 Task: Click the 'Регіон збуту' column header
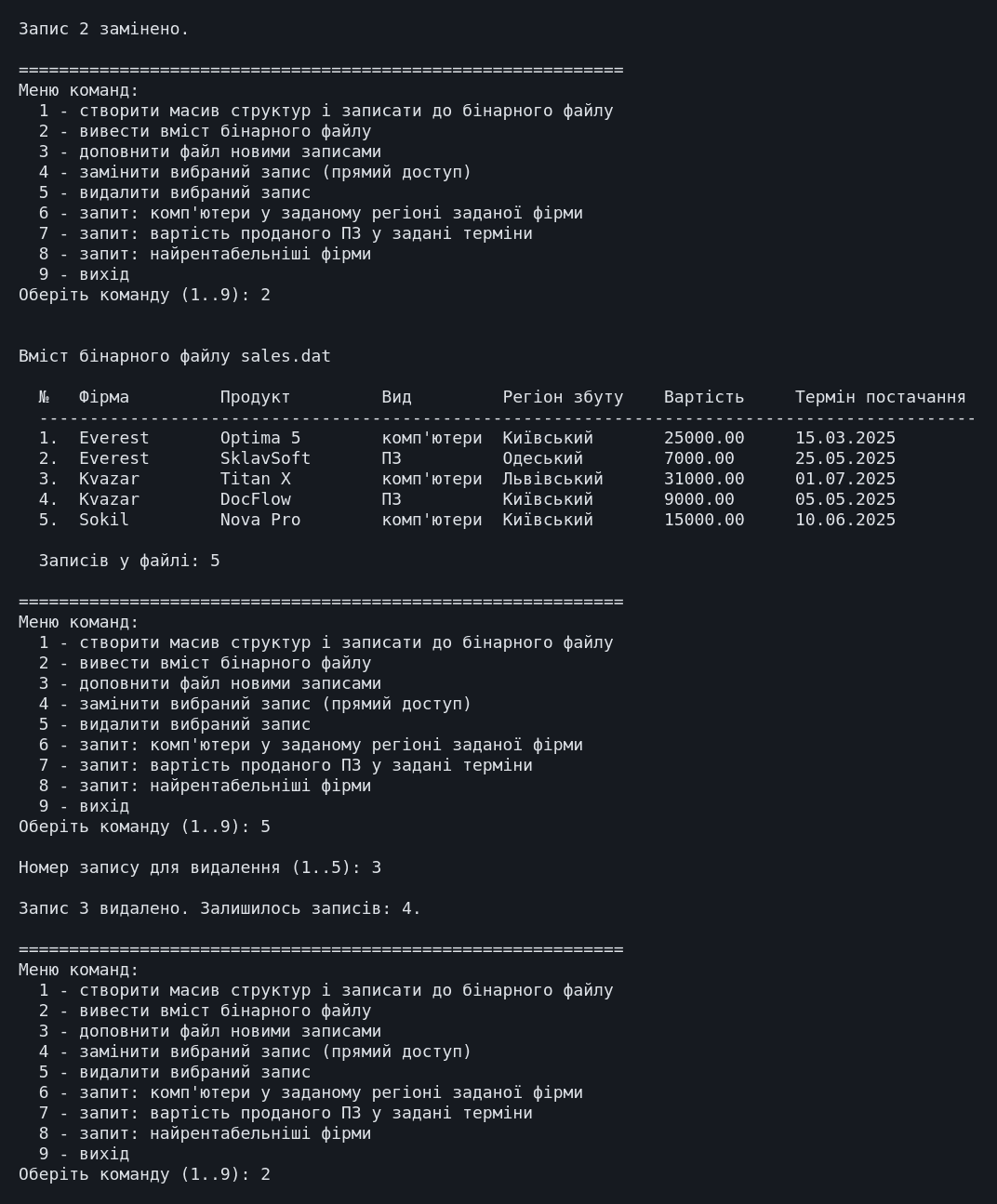pos(563,397)
